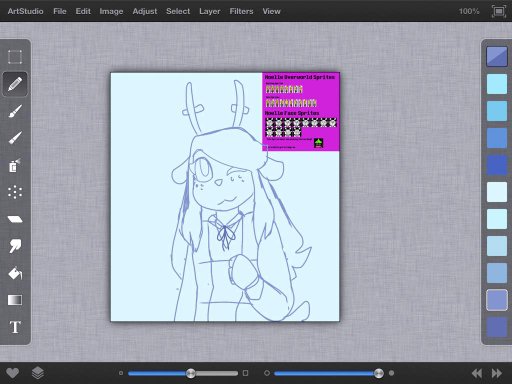This screenshot has width=512, height=384.
Task: Click the undo double-arrow button
Action: 477,373
